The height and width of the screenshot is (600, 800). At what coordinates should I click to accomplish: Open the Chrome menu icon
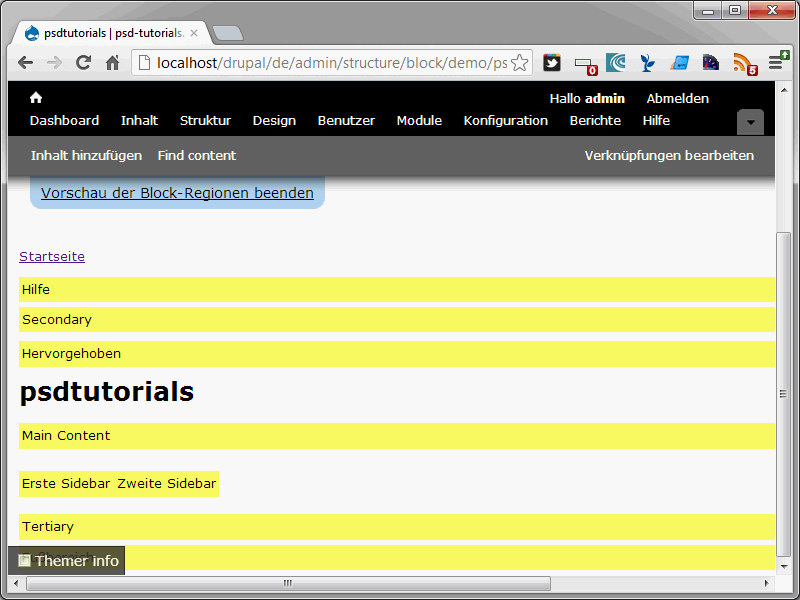click(x=776, y=63)
